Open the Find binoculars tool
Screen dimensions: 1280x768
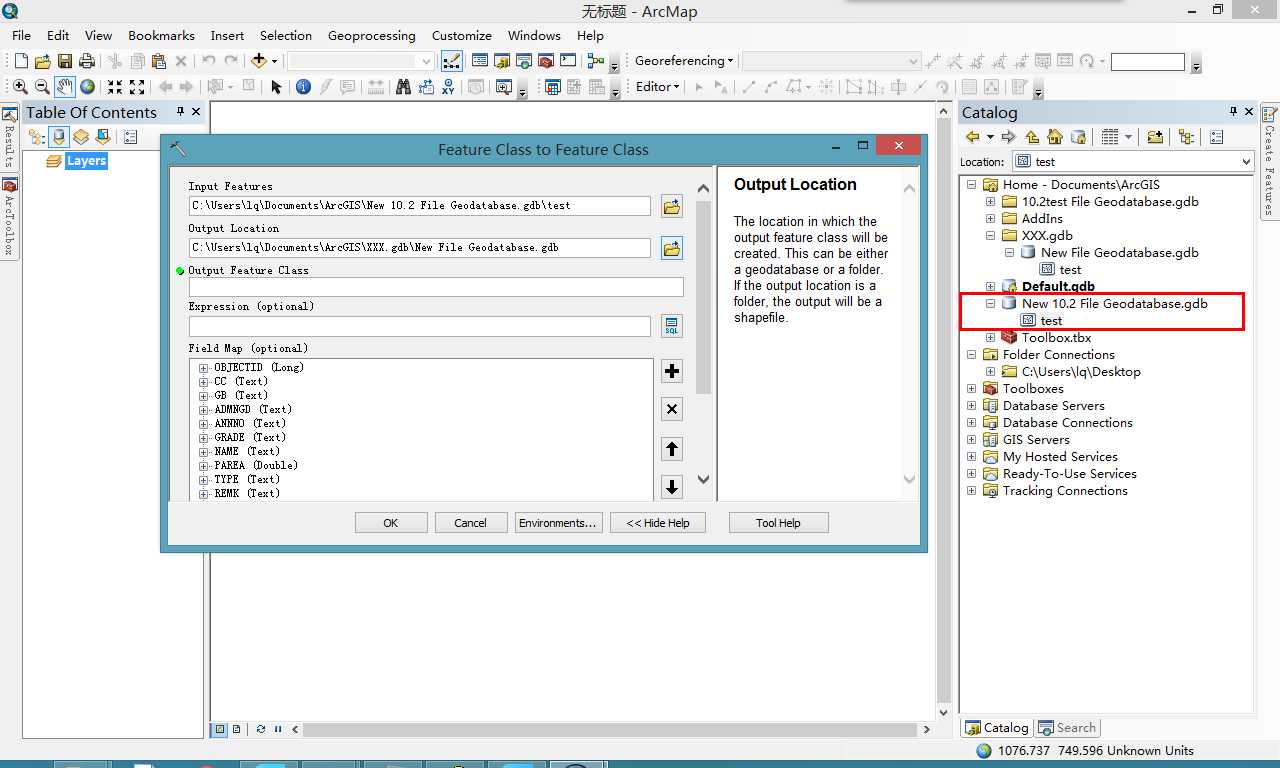point(403,87)
